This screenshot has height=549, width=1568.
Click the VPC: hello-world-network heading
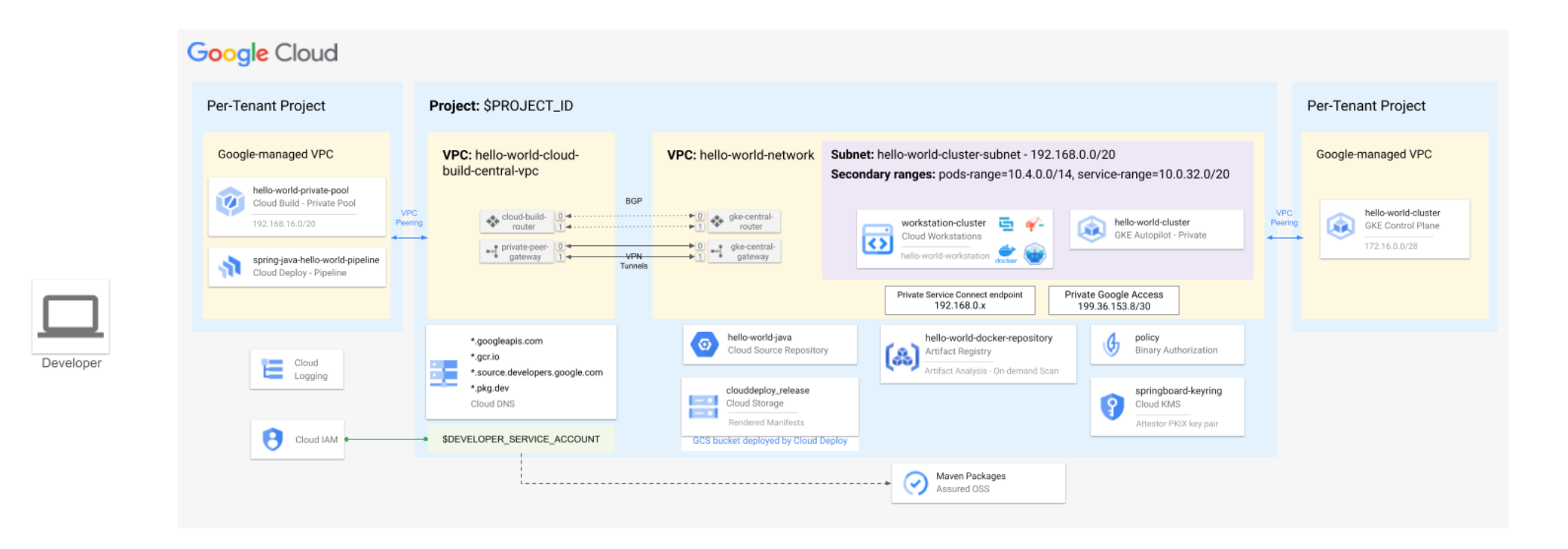(x=740, y=155)
